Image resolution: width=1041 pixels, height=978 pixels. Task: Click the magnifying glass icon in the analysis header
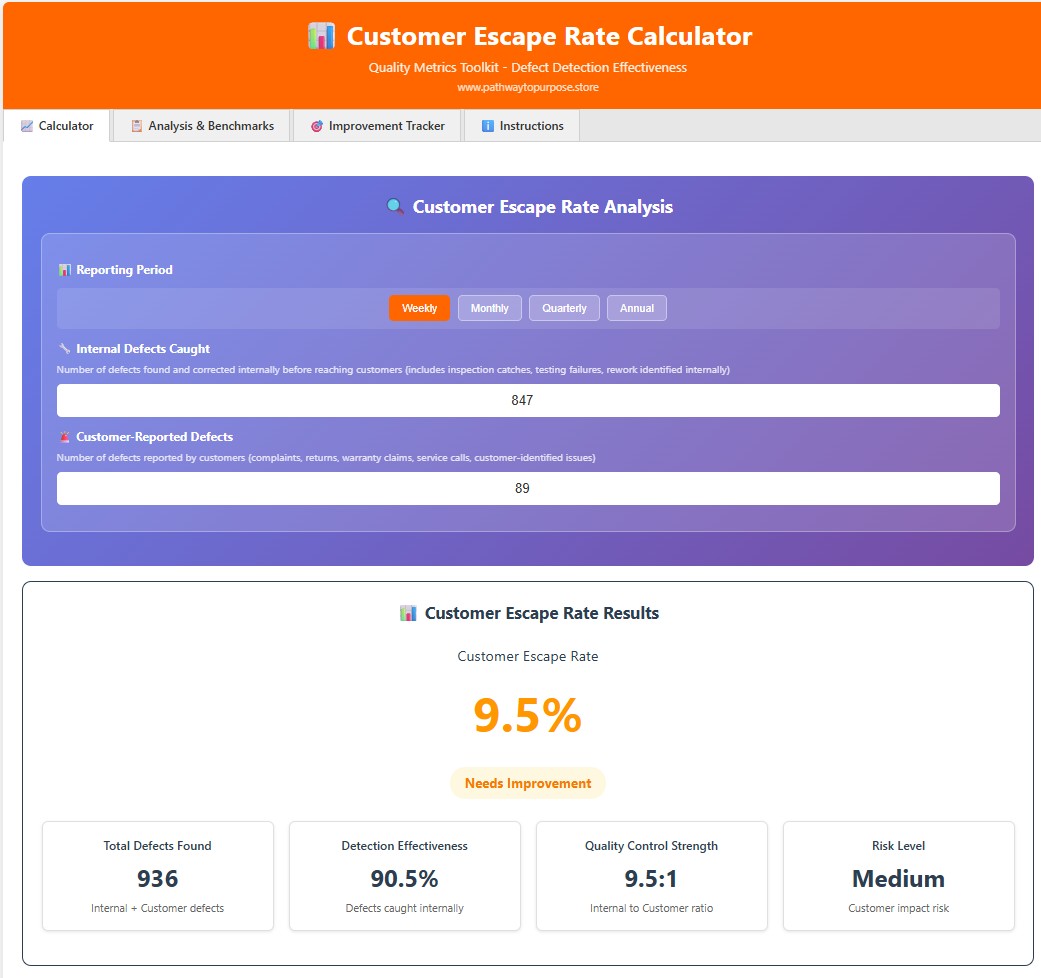point(396,207)
